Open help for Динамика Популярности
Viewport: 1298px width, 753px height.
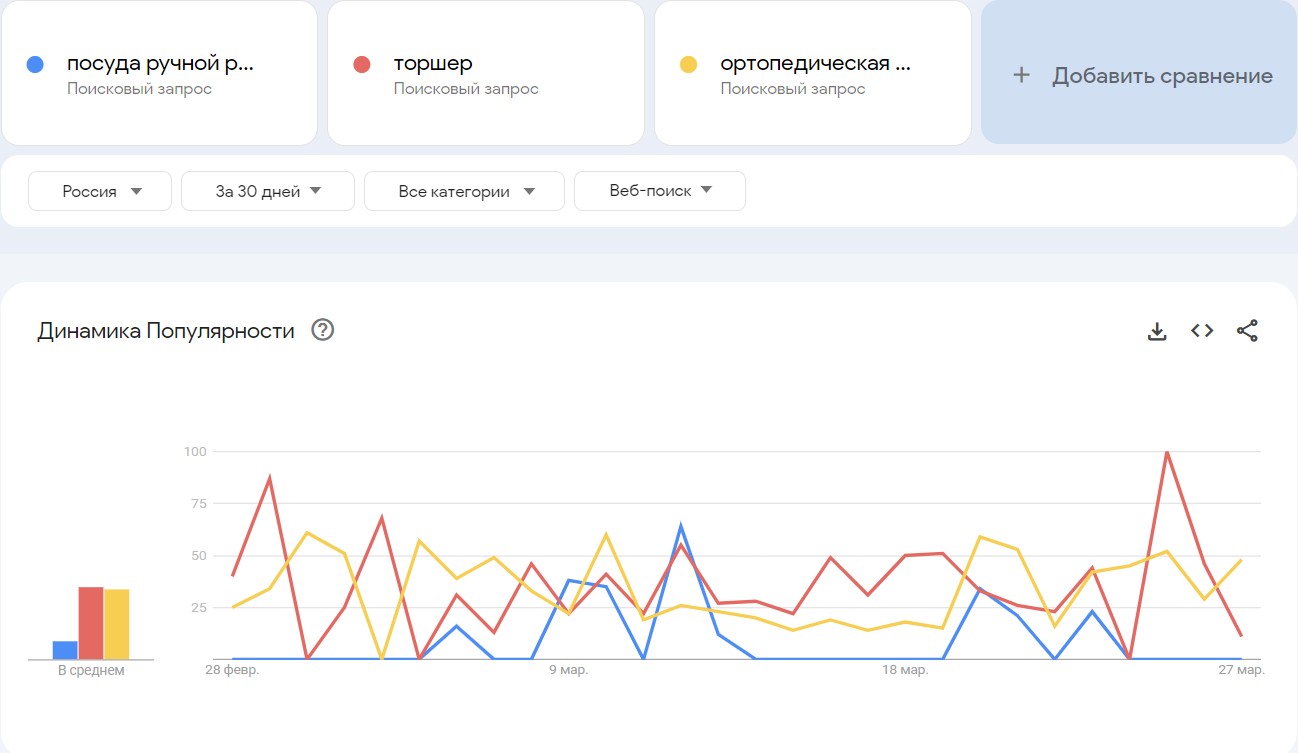(322, 330)
